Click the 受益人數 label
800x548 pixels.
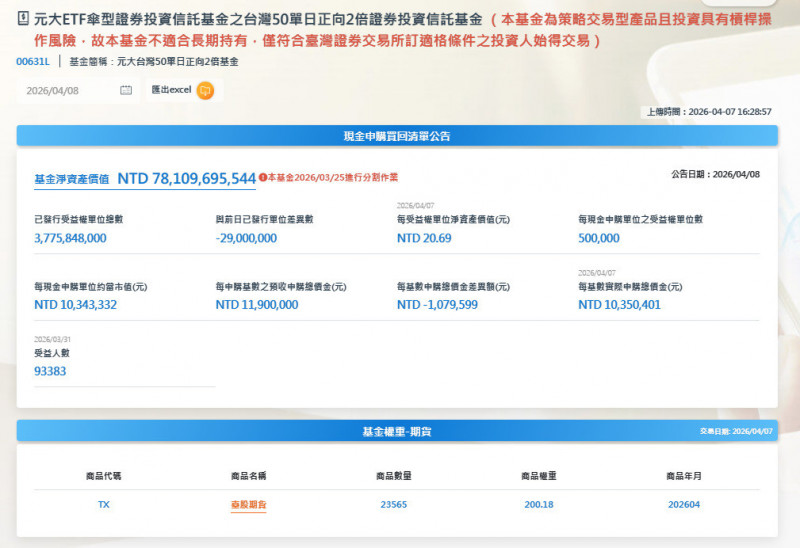coord(52,353)
